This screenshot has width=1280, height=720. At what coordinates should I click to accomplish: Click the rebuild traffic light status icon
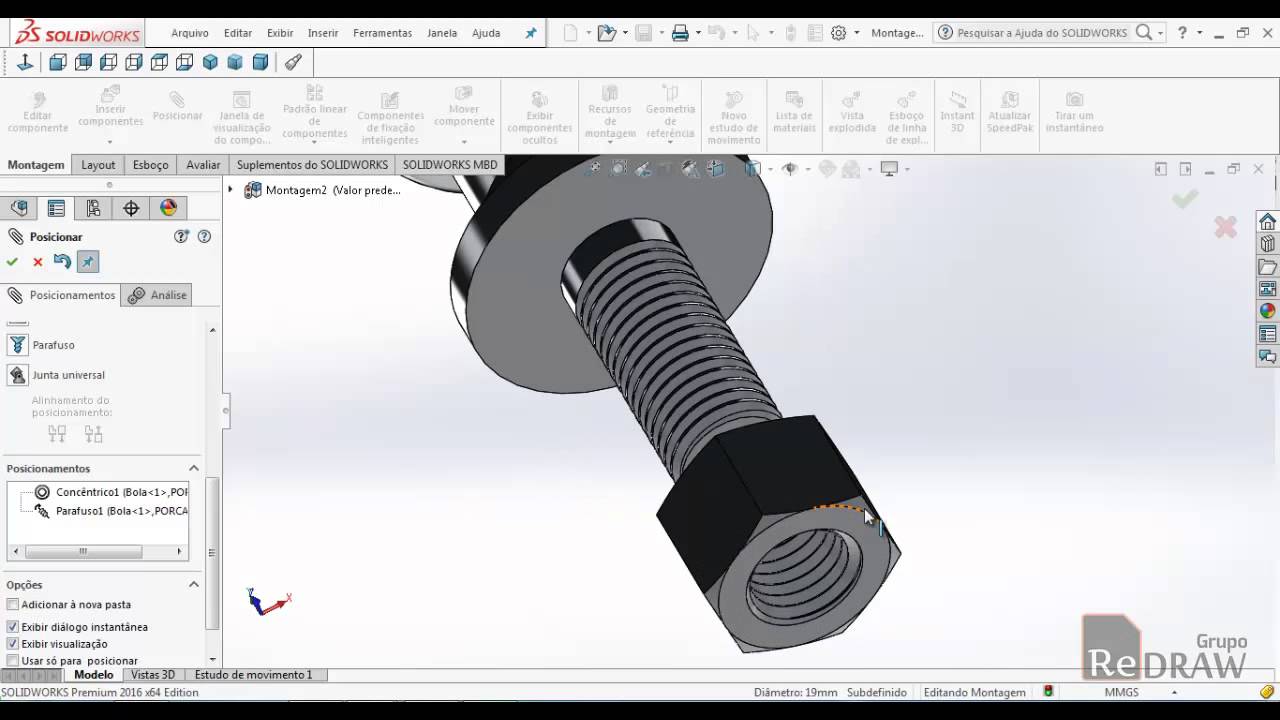click(1048, 692)
